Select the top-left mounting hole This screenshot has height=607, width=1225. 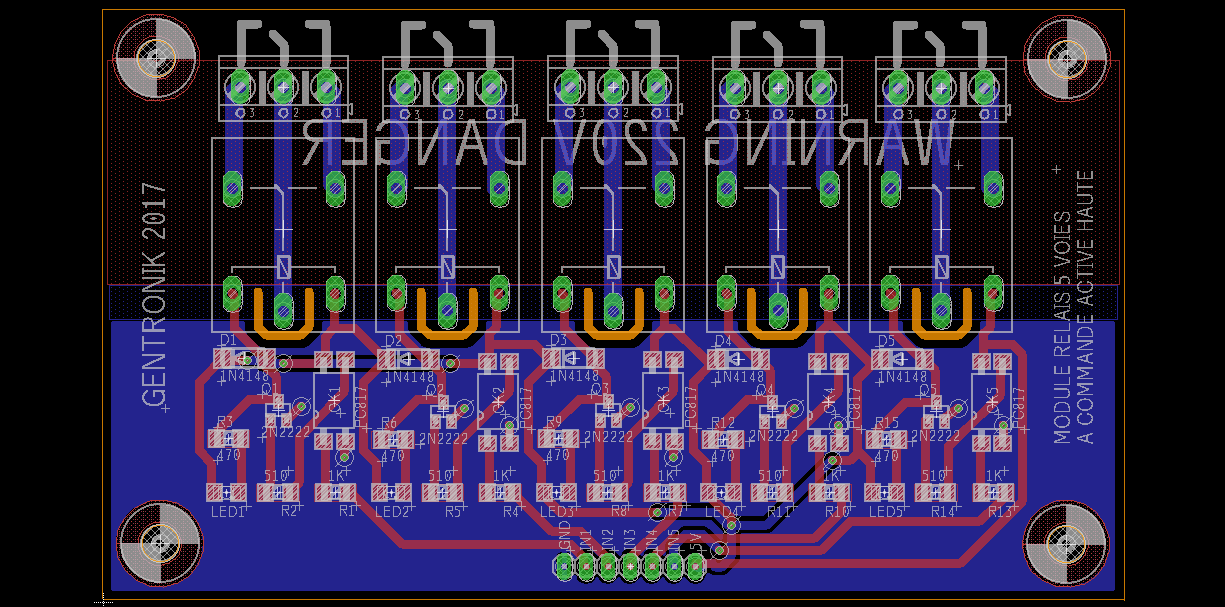pyautogui.click(x=155, y=53)
